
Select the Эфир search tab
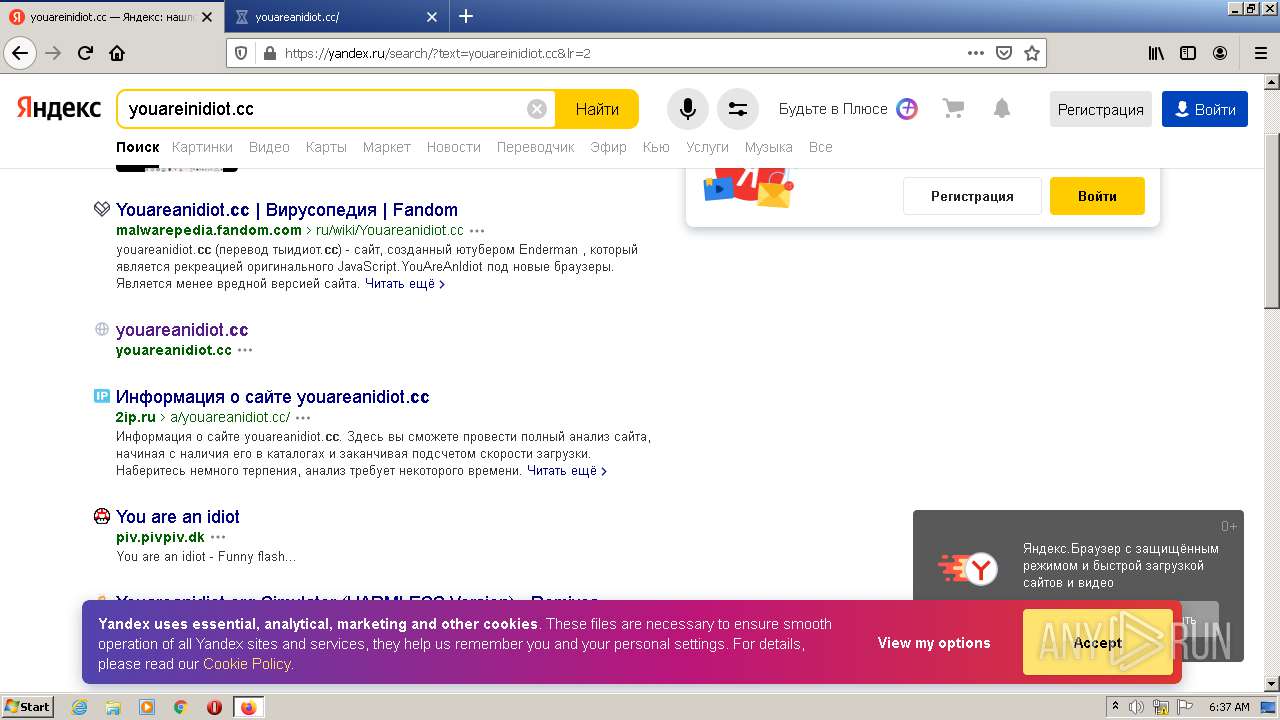pyautogui.click(x=608, y=147)
